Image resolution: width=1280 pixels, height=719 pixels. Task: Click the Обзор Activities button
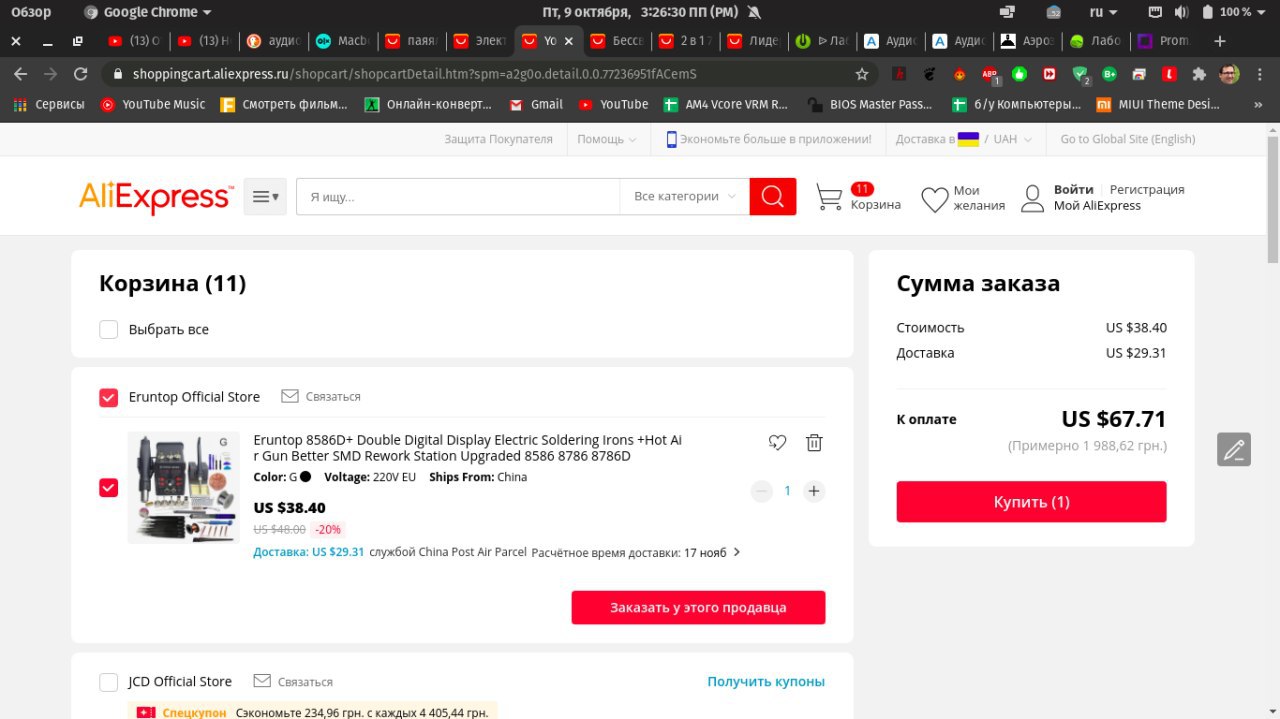coord(31,12)
